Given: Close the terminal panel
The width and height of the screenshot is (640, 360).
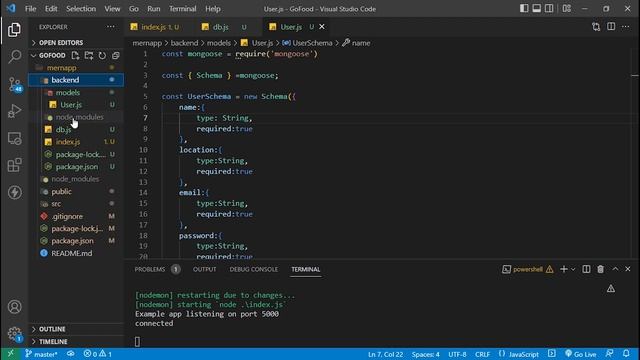Looking at the screenshot, I should pos(628,269).
